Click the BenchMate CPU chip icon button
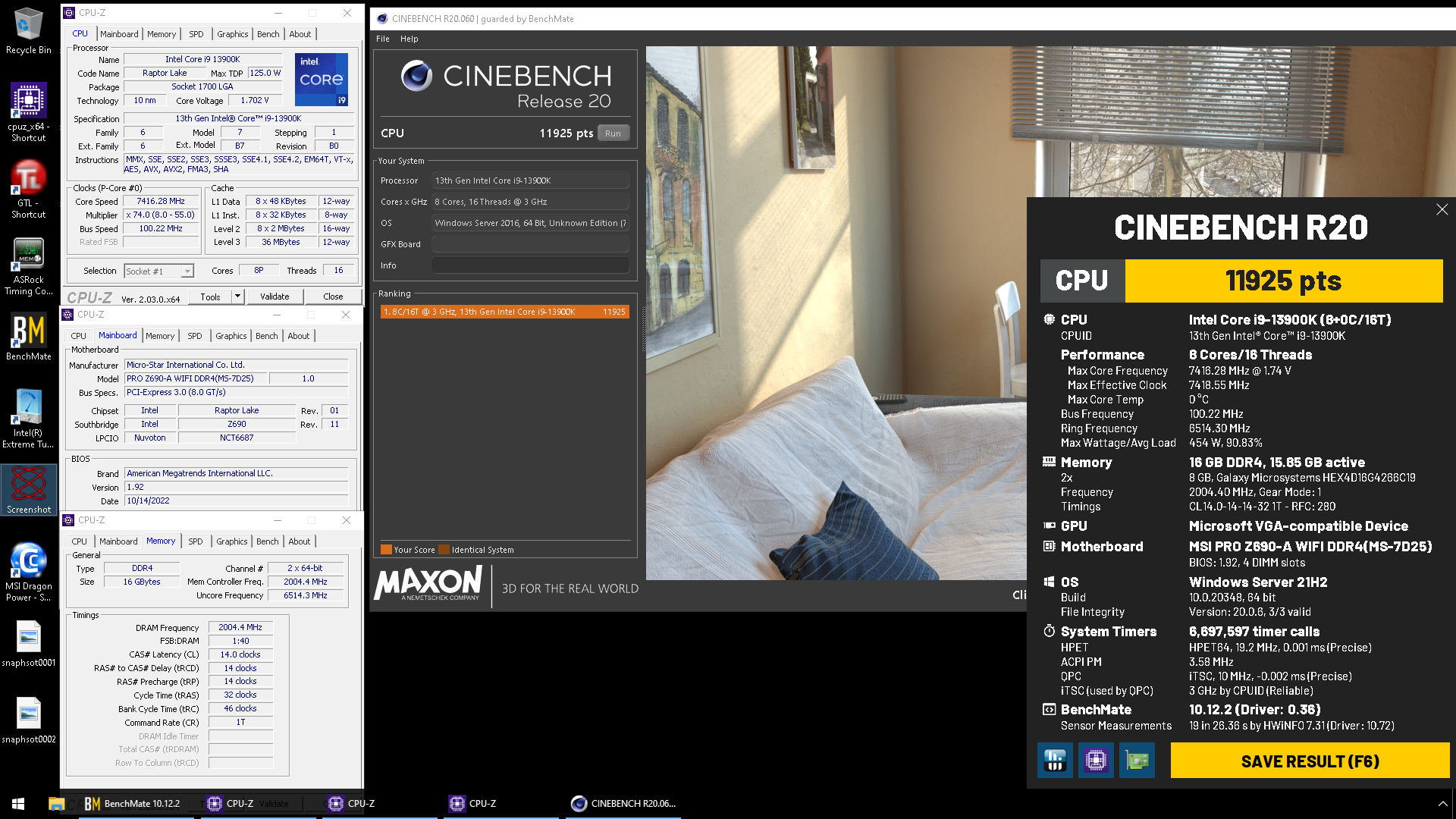Viewport: 1456px width, 819px height. click(x=1096, y=760)
